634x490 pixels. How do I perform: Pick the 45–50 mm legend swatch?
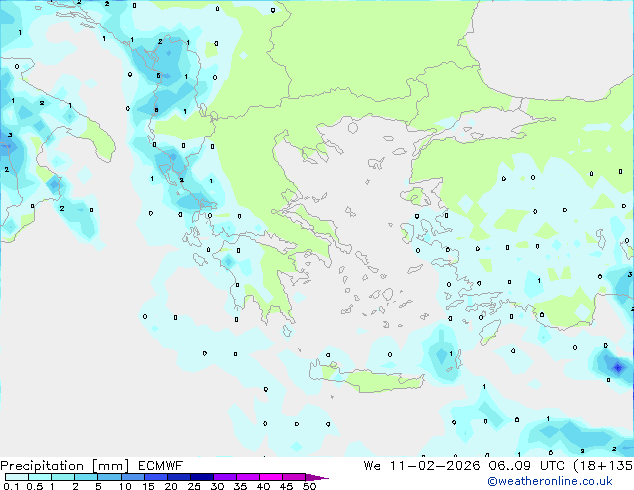294,477
